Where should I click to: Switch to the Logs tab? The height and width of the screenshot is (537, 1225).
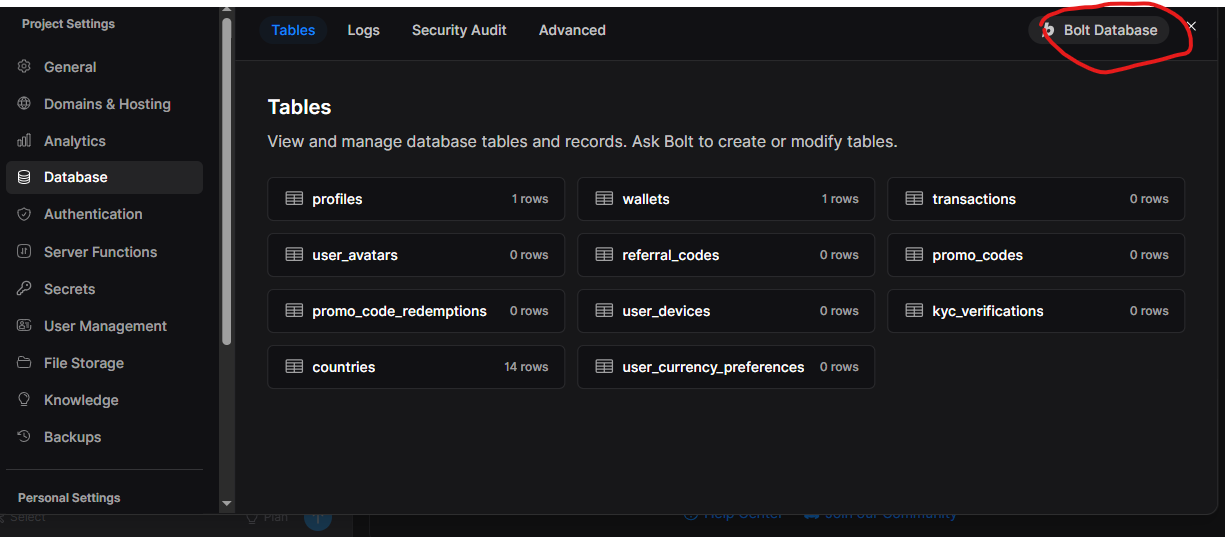click(363, 30)
